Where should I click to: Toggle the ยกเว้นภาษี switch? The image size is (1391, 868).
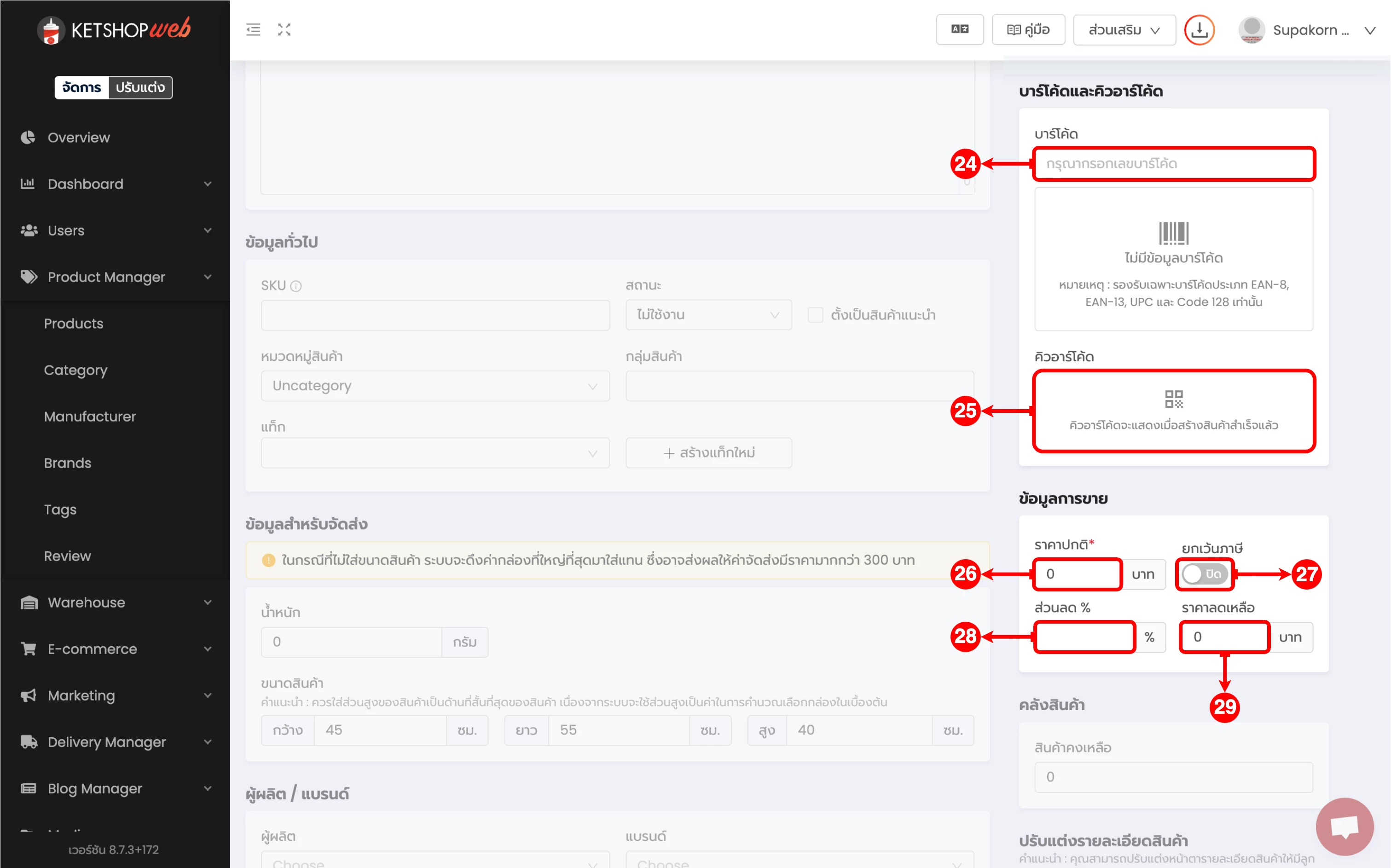coord(1205,574)
